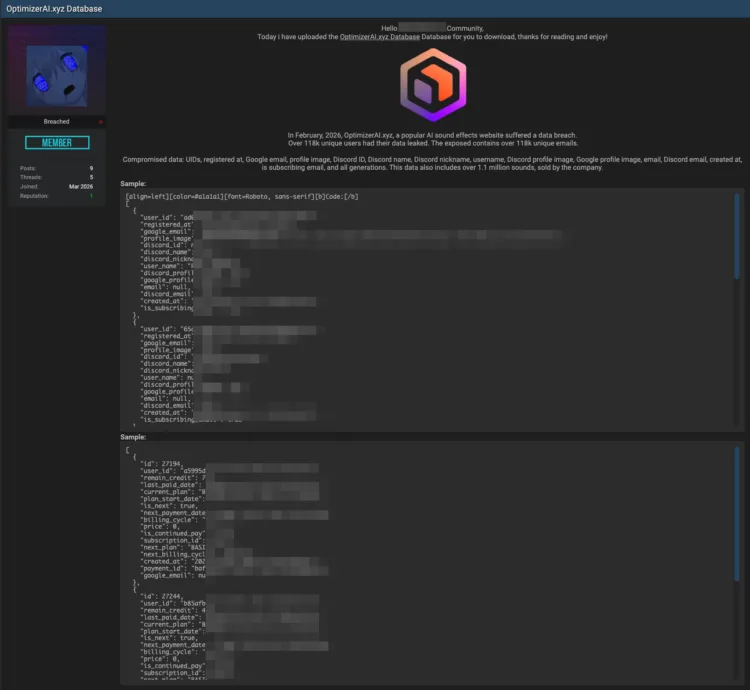Click the "Today i have uploaded" sentence
Viewport: 750px width, 690px height.
(432, 37)
